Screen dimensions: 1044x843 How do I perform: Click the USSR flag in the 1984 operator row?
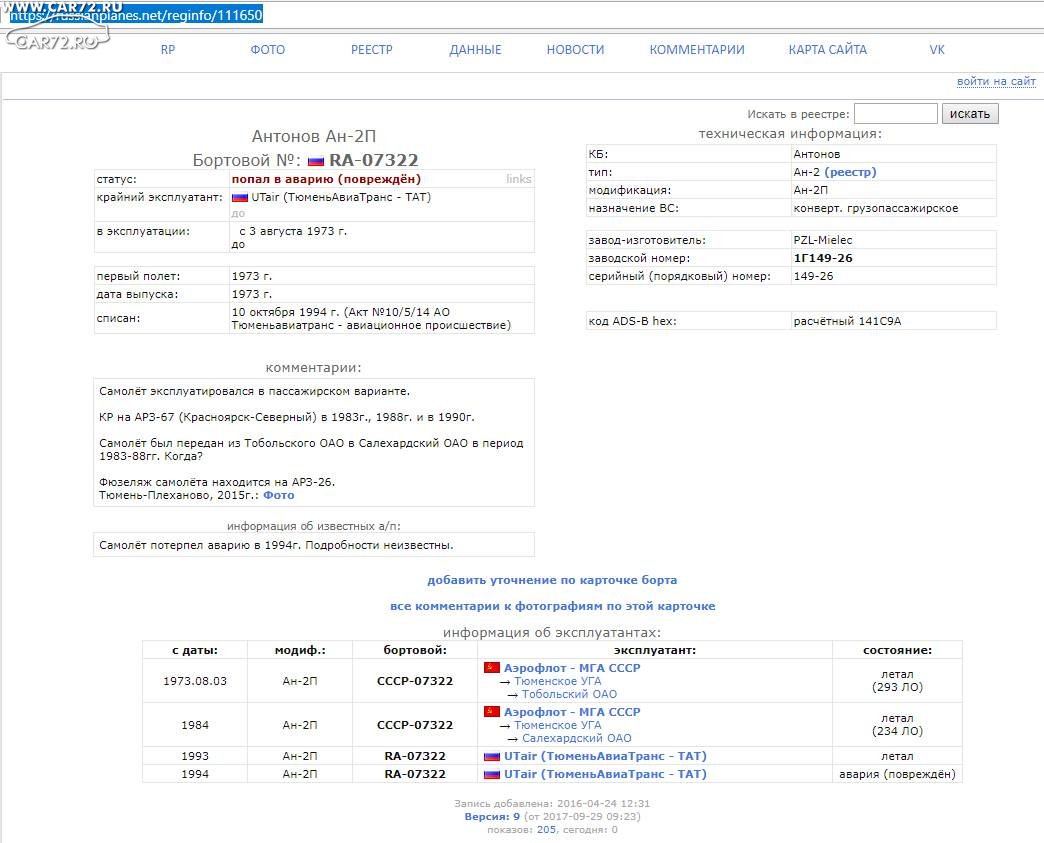[492, 711]
